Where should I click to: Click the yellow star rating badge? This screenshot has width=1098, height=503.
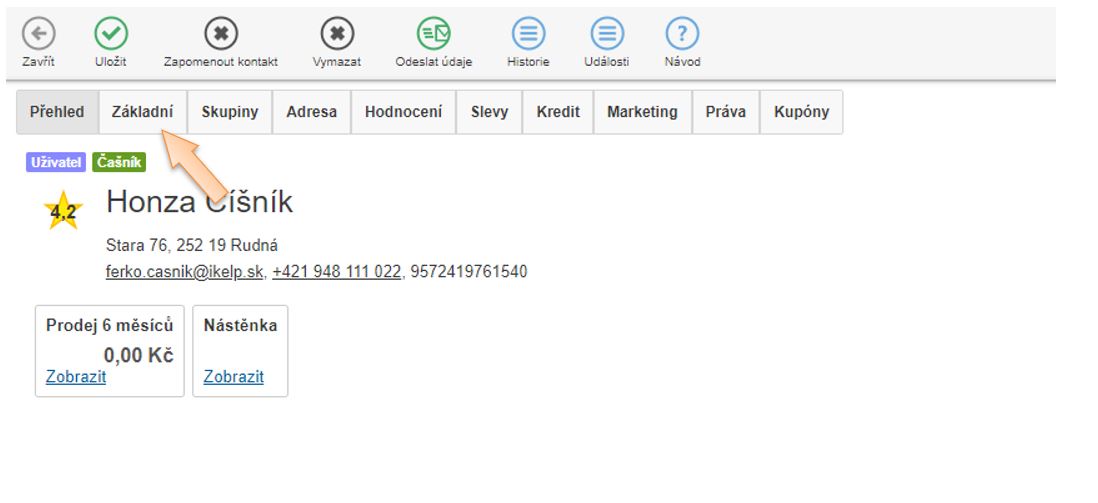[x=64, y=211]
